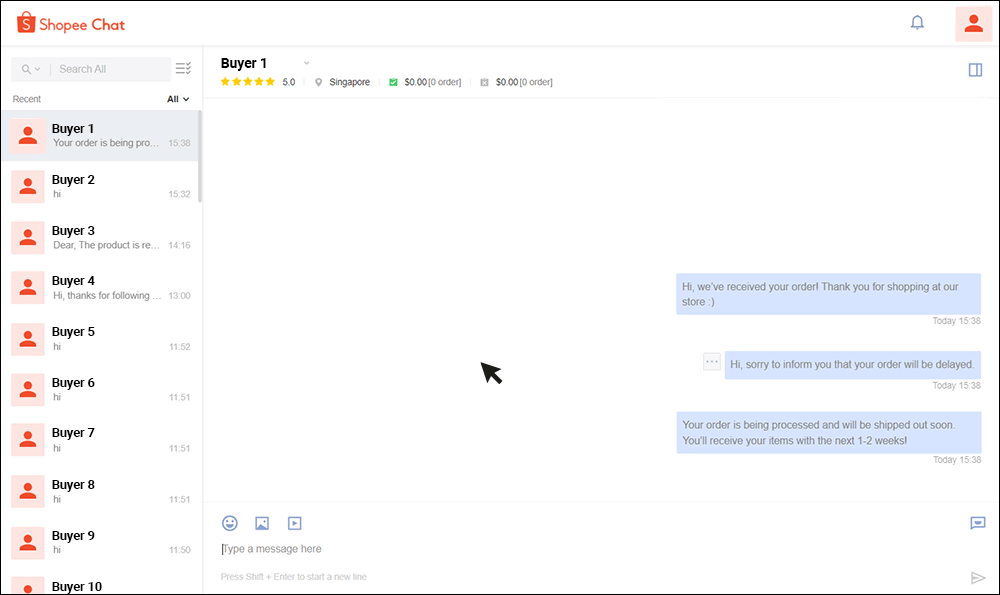This screenshot has height=595, width=1000.
Task: Expand the Buyer 1 name dropdown
Action: (306, 62)
